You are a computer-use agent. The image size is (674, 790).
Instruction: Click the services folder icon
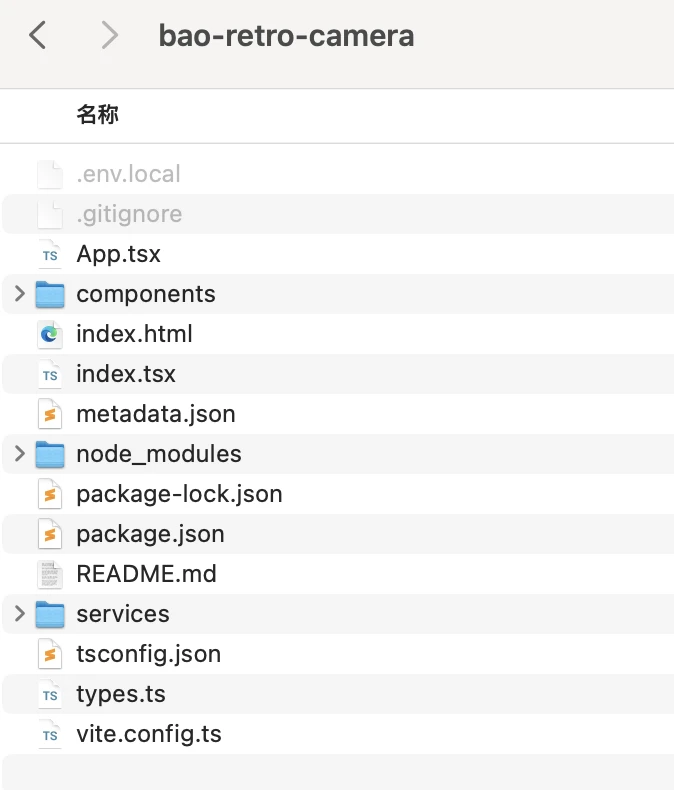[x=50, y=614]
